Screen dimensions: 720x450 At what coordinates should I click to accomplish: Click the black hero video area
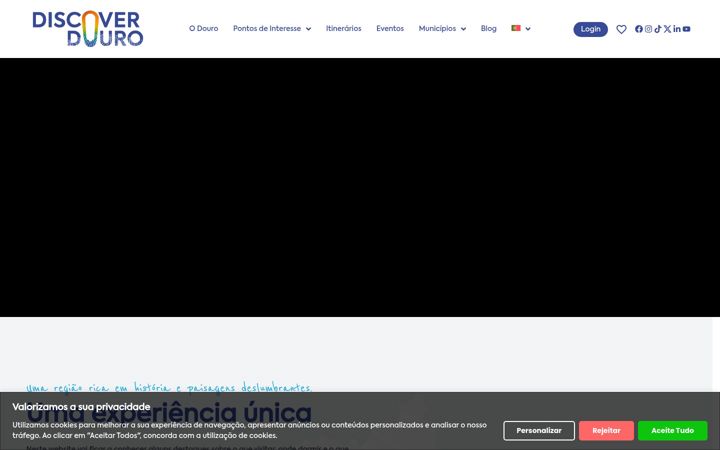pyautogui.click(x=360, y=187)
